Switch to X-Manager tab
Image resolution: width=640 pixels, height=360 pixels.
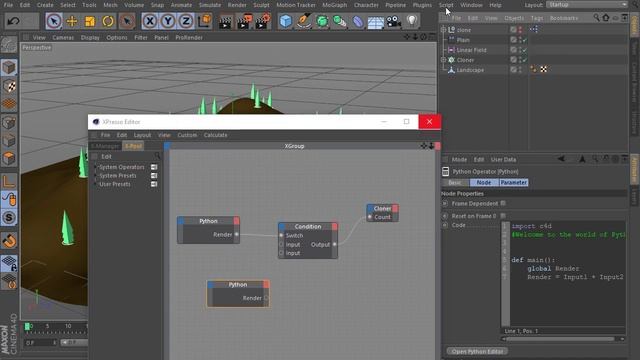(105, 146)
